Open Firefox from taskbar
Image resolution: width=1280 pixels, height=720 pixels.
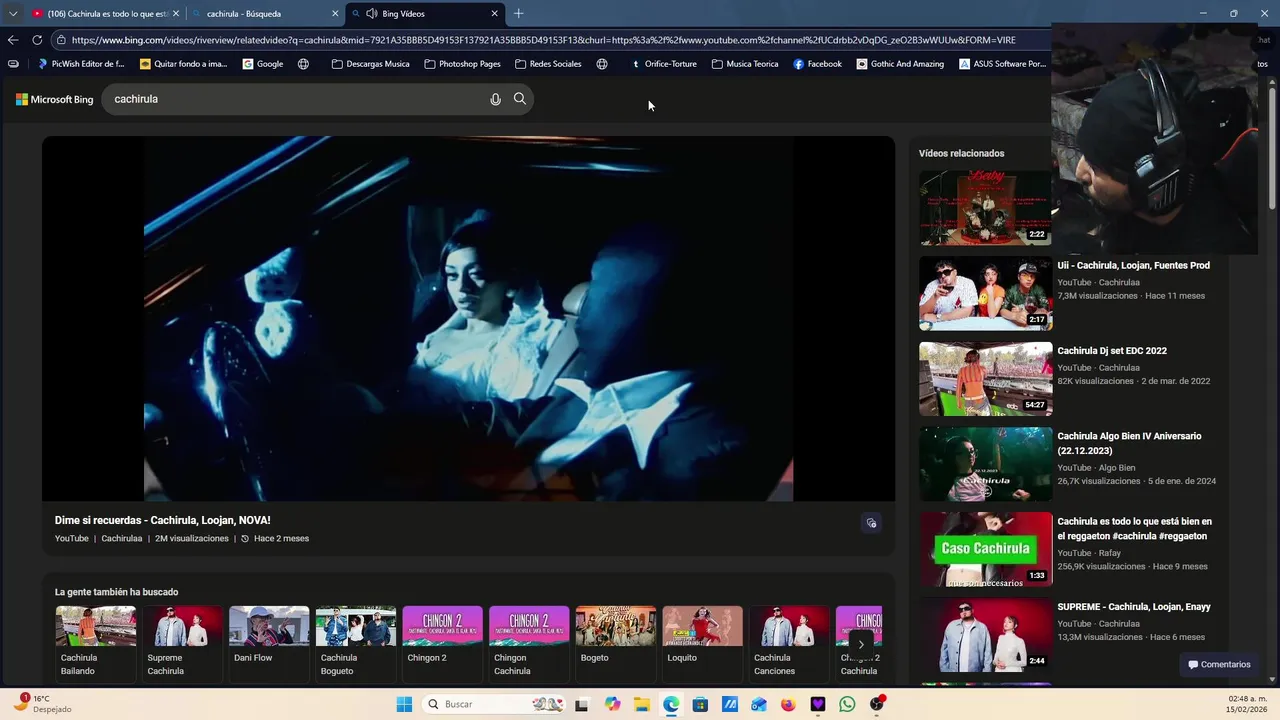point(788,704)
